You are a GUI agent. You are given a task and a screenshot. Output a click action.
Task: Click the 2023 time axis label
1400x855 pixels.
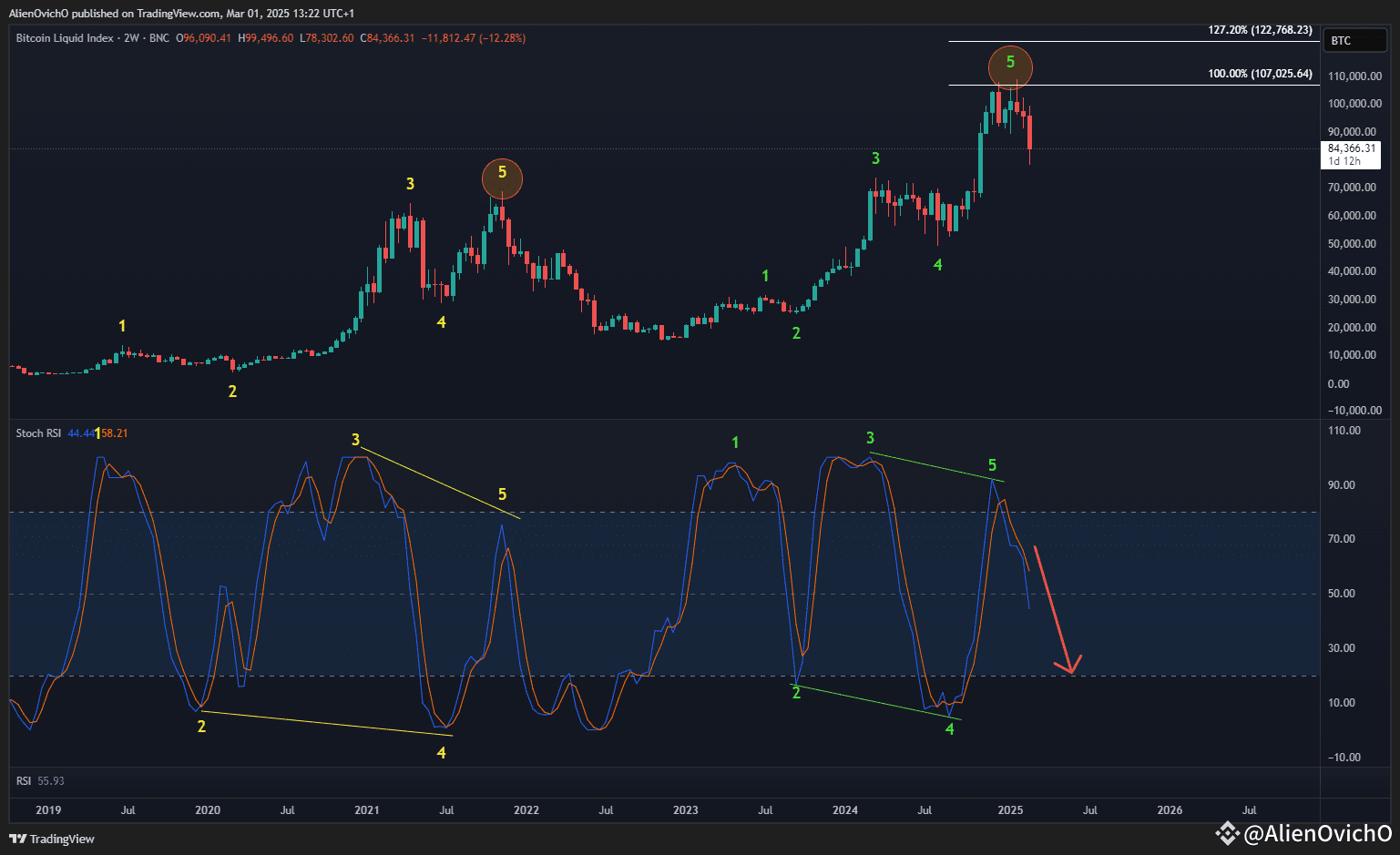pos(686,810)
